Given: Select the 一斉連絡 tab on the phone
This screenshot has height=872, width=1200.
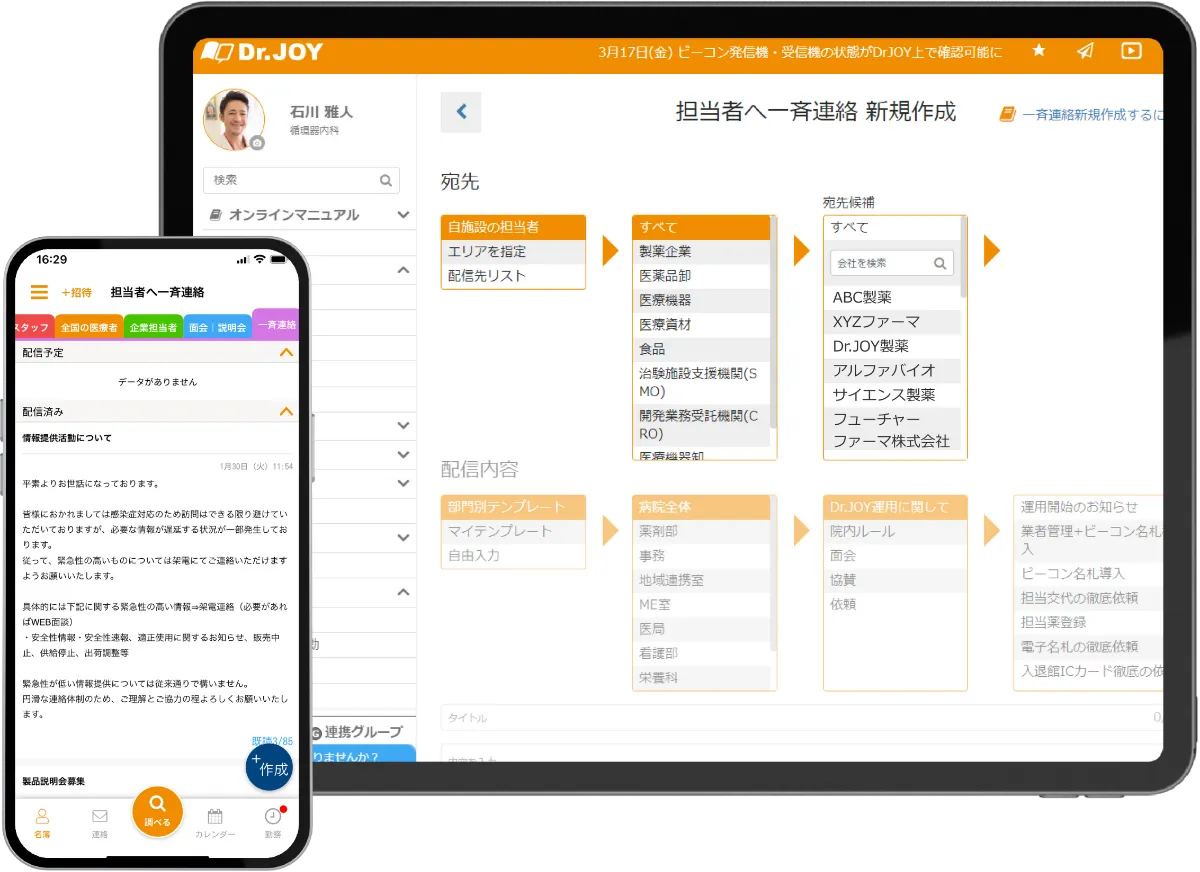Looking at the screenshot, I should point(276,324).
